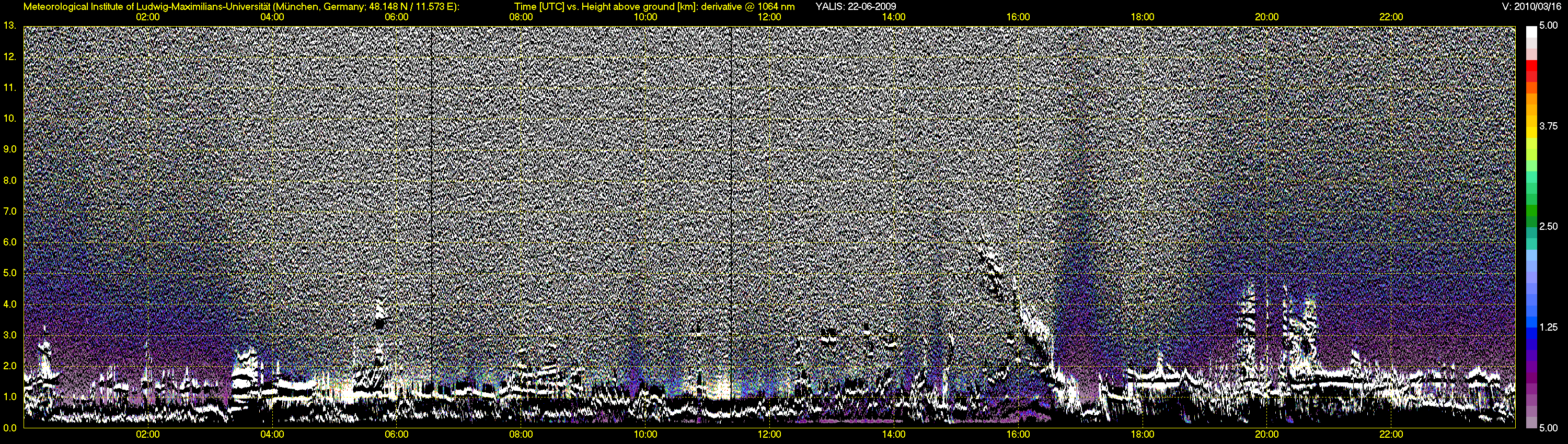The height and width of the screenshot is (444, 1568).
Task: Pick the red segment of the colorbar
Action: point(1531,66)
